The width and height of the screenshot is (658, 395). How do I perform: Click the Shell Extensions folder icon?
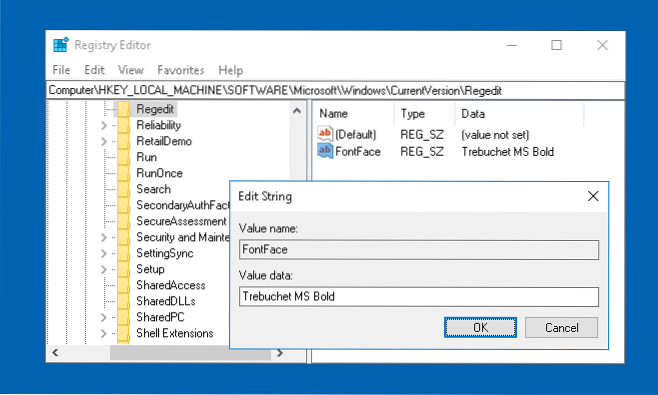click(x=123, y=333)
